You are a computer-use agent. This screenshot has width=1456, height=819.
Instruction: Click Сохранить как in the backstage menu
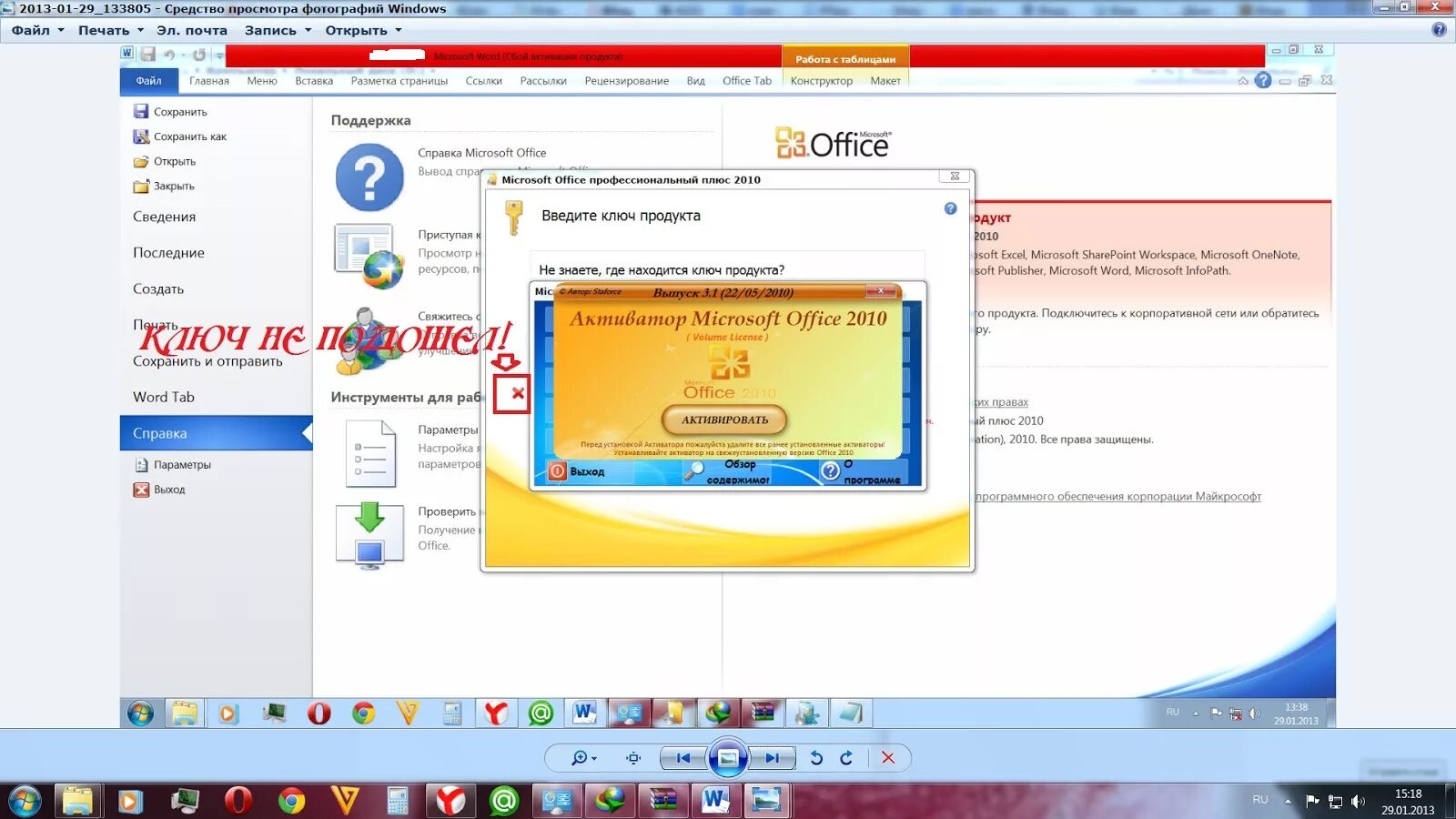[x=180, y=136]
